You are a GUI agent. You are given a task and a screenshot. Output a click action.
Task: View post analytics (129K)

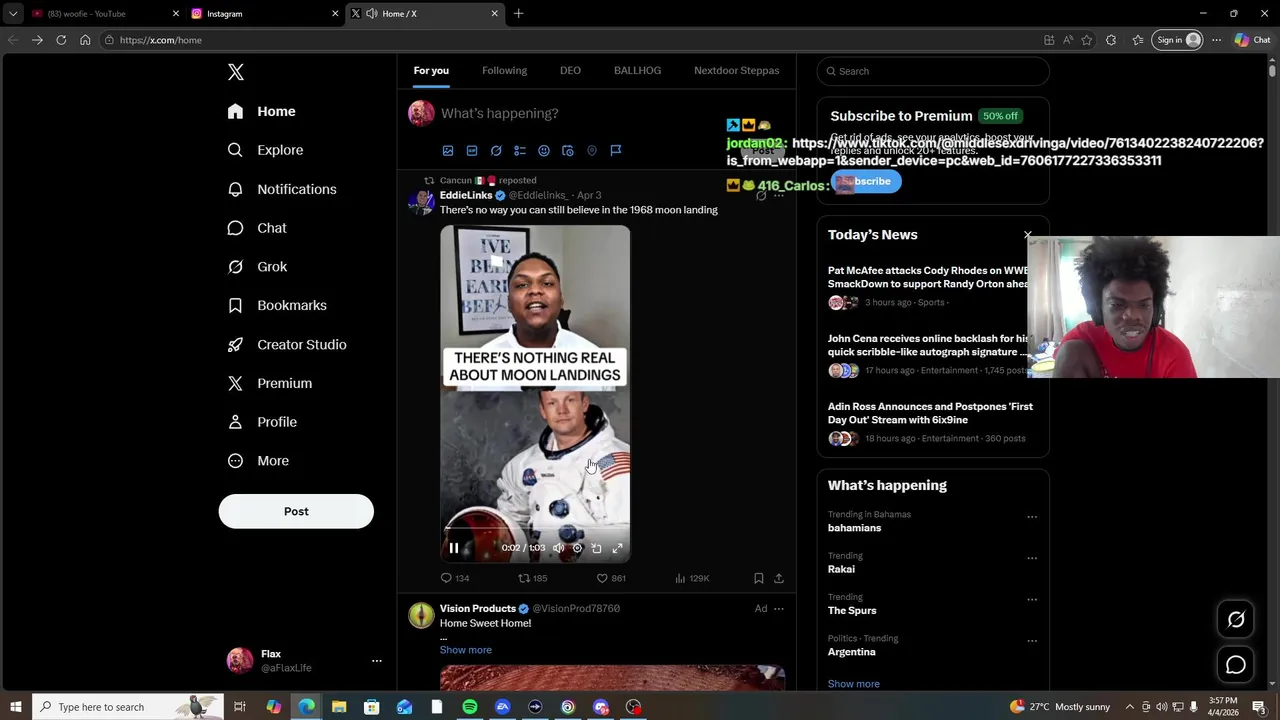point(692,578)
